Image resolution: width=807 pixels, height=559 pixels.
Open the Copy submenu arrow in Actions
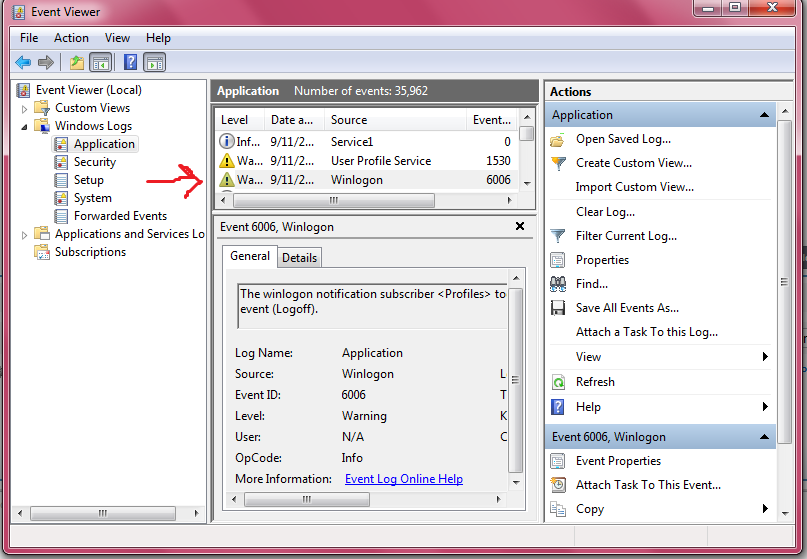coord(765,509)
